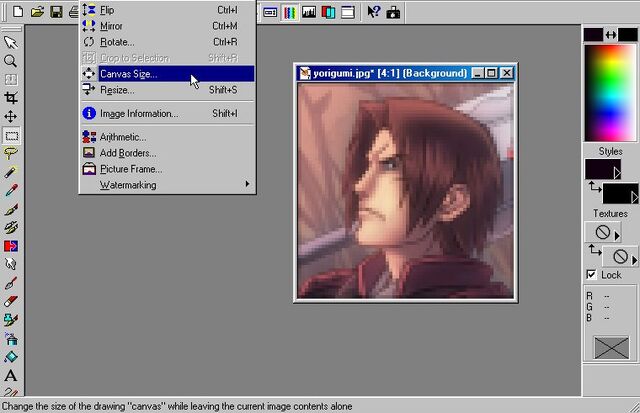This screenshot has width=640, height=413.
Task: Select the Scratch Remover tool
Action: coord(11,283)
